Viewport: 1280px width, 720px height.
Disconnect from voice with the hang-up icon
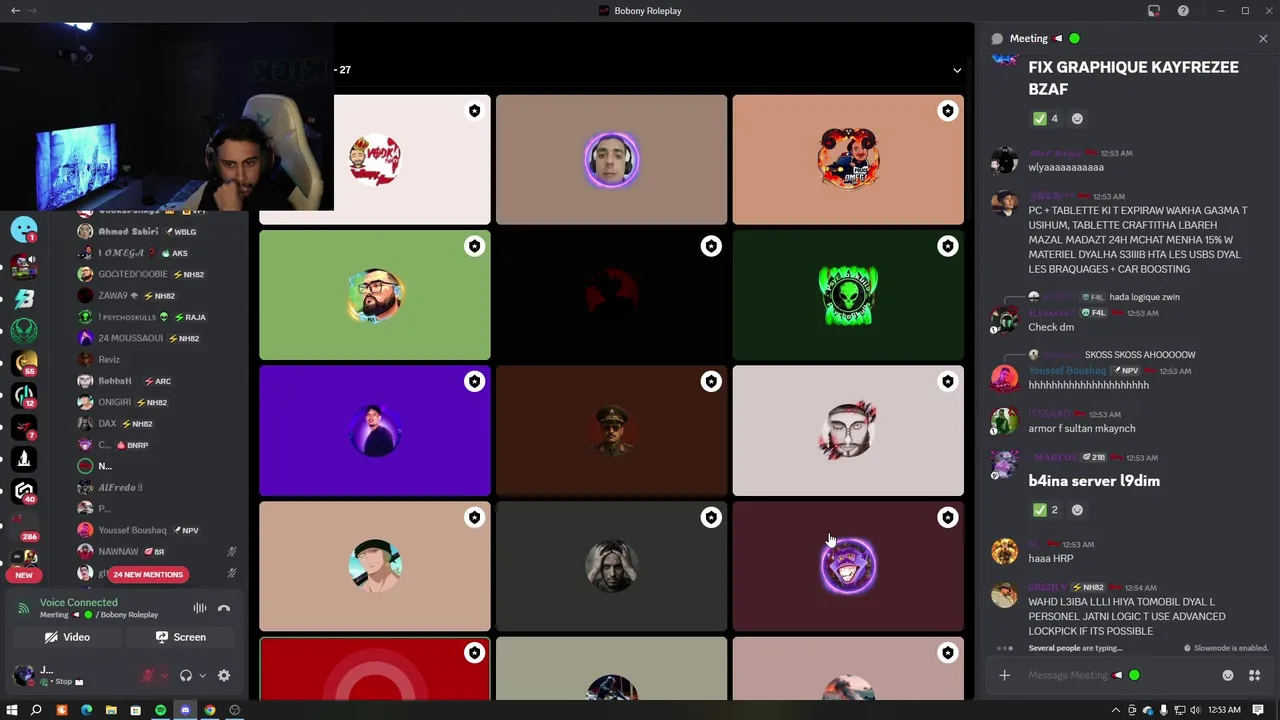tap(224, 608)
